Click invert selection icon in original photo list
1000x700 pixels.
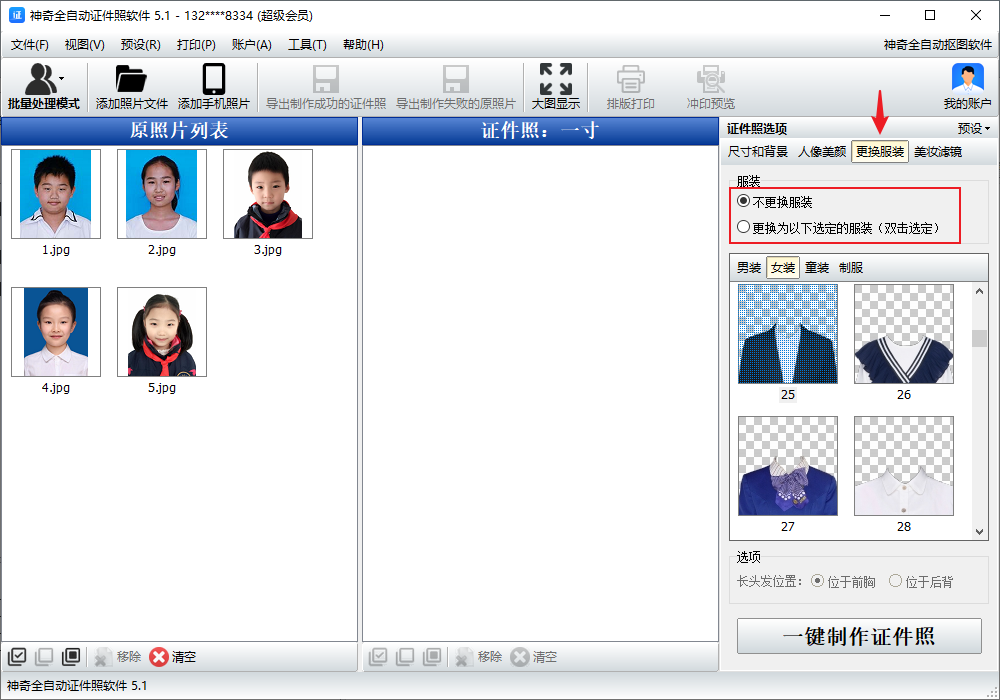[71, 657]
